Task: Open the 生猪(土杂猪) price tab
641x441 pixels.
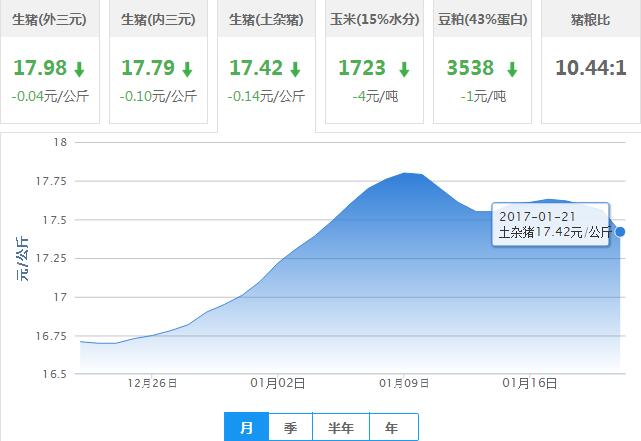Action: point(266,20)
